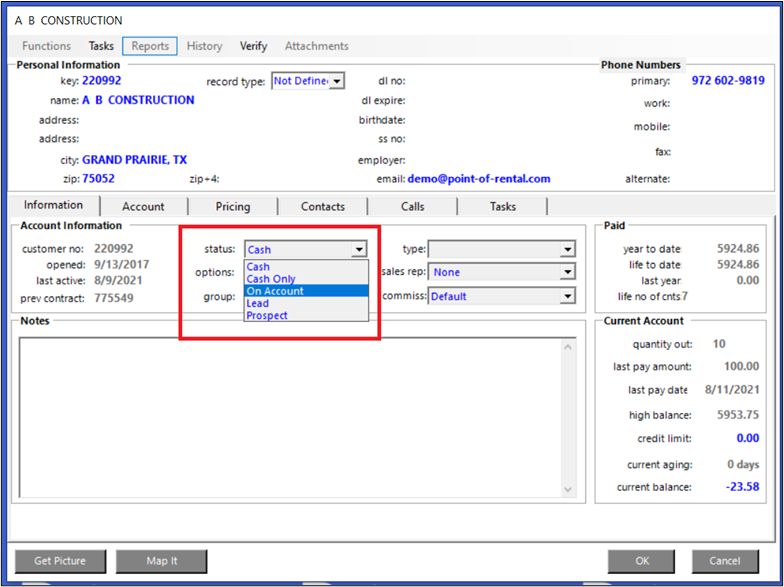
Task: Open the Reports menu
Action: tap(150, 46)
